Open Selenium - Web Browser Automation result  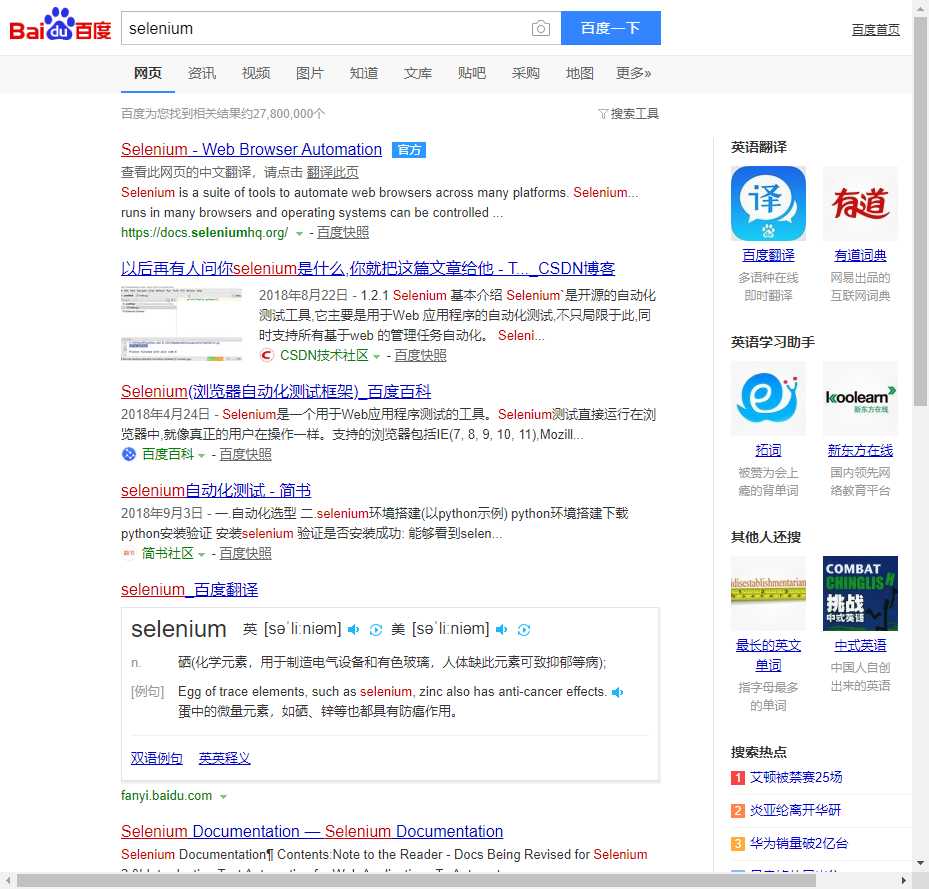[251, 149]
